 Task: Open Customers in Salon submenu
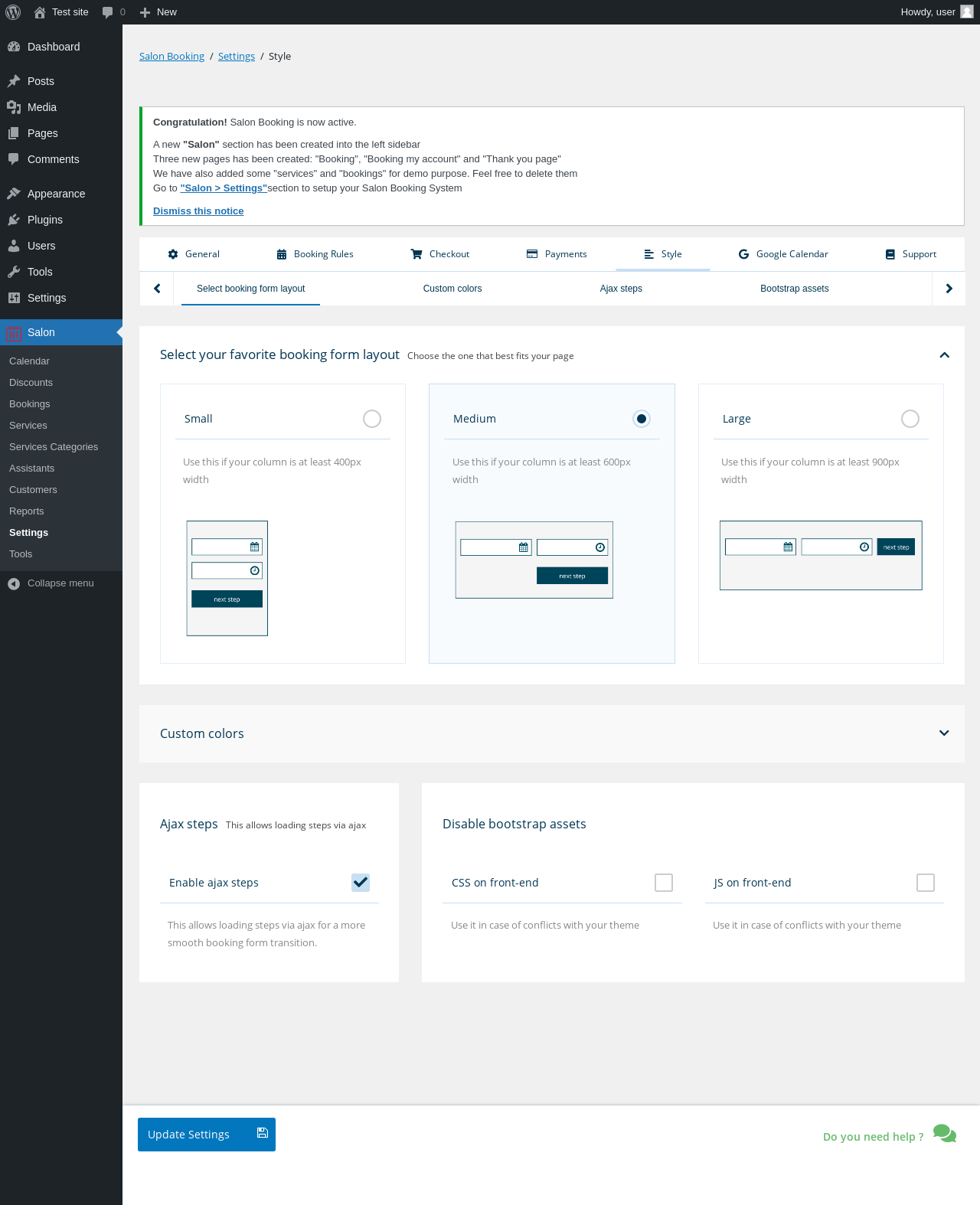tap(33, 490)
